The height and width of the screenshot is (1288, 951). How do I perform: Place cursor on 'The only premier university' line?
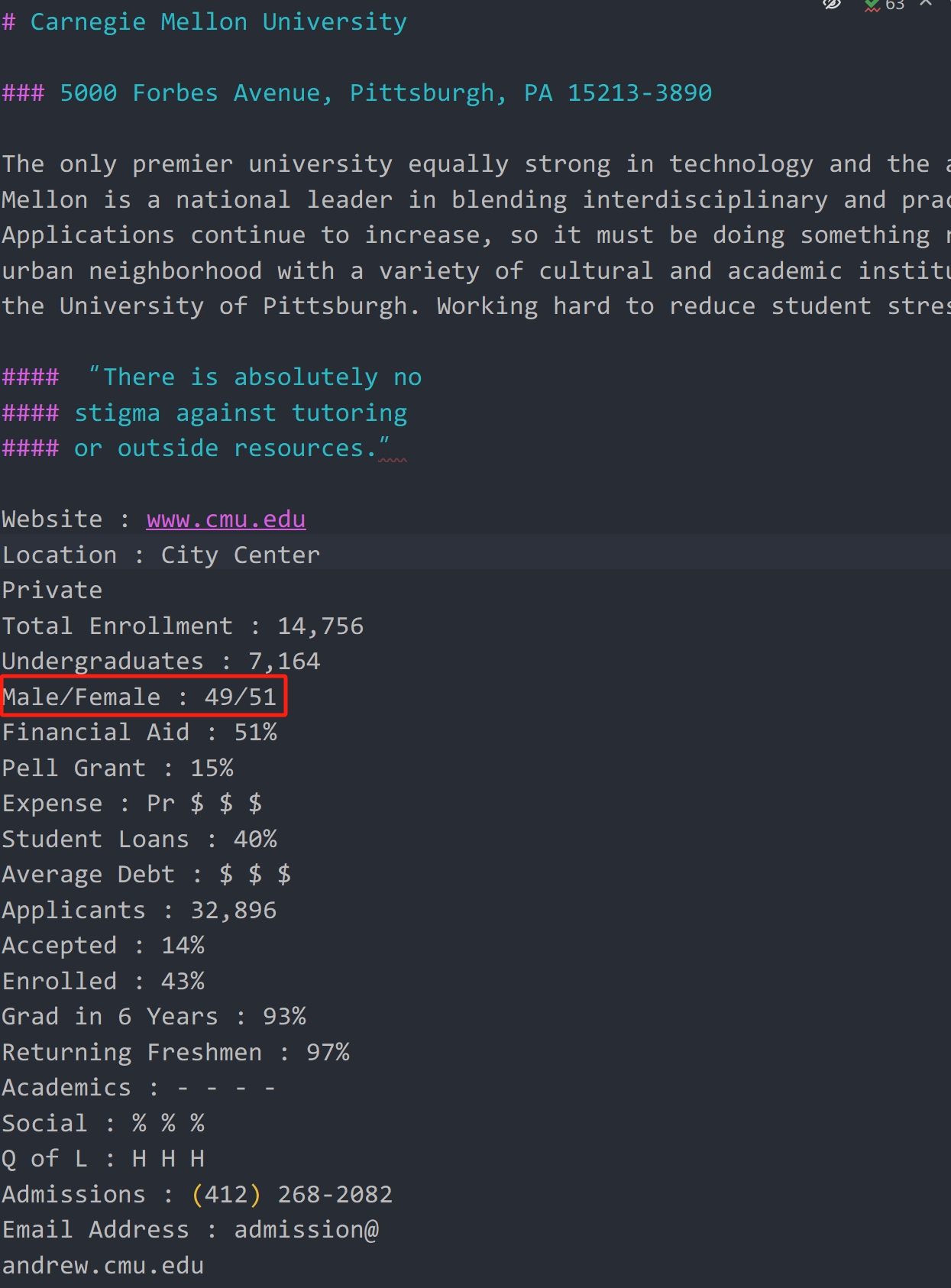476,164
